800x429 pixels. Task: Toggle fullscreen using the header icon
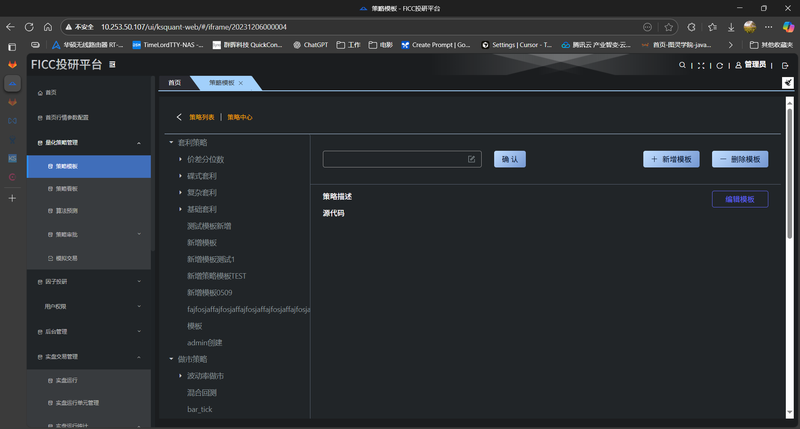click(701, 65)
